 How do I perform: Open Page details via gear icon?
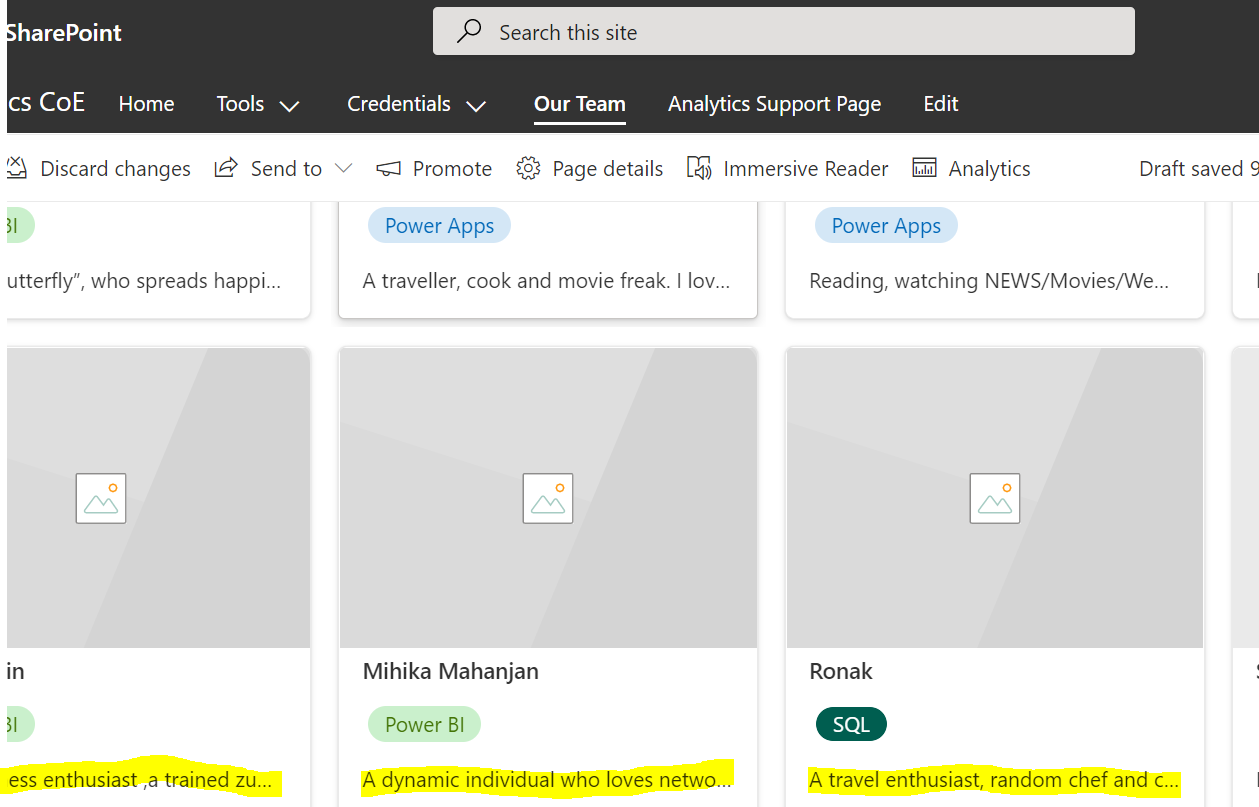527,167
